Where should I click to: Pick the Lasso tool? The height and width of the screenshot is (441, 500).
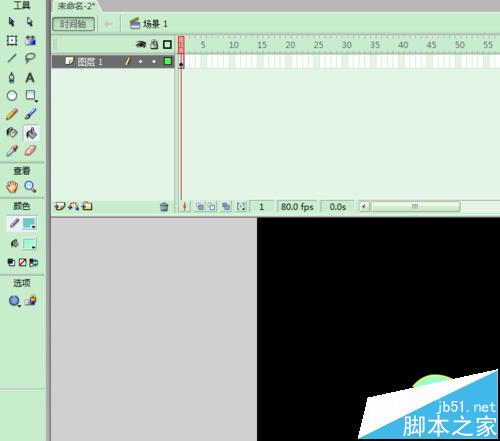(30, 58)
